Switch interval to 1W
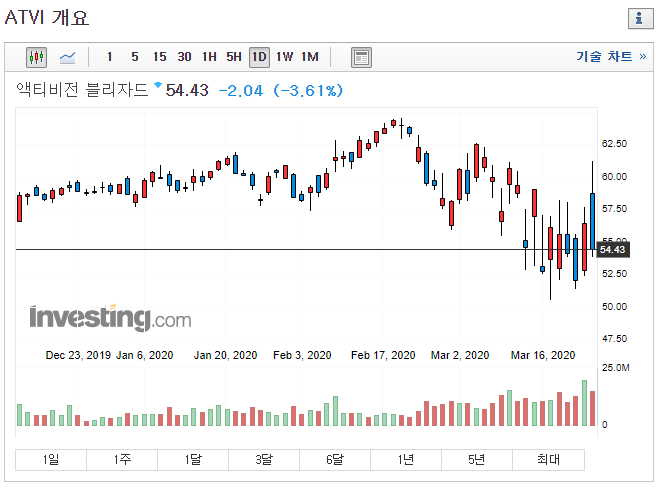The height and width of the screenshot is (489, 665). click(284, 57)
